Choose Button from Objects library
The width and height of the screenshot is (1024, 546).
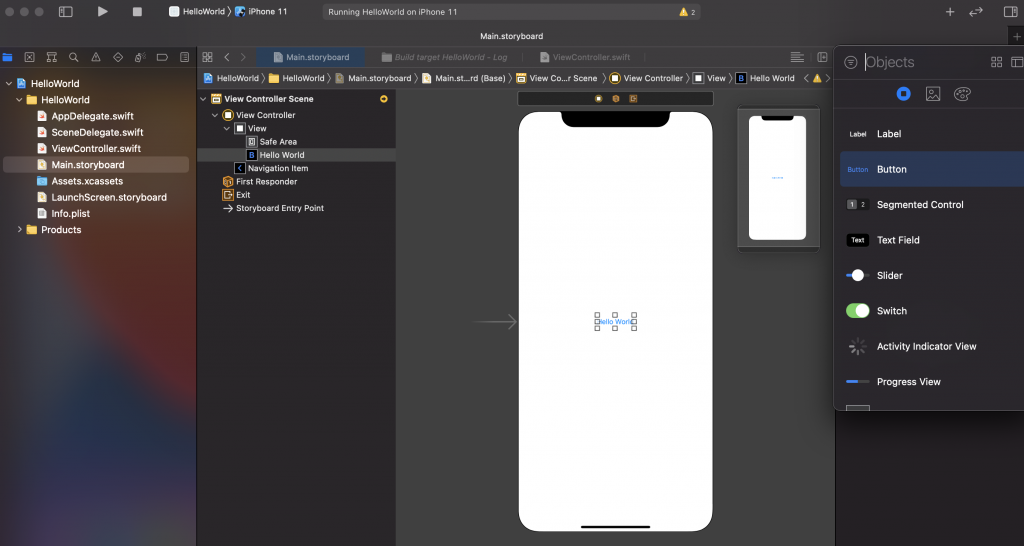pyautogui.click(x=931, y=169)
